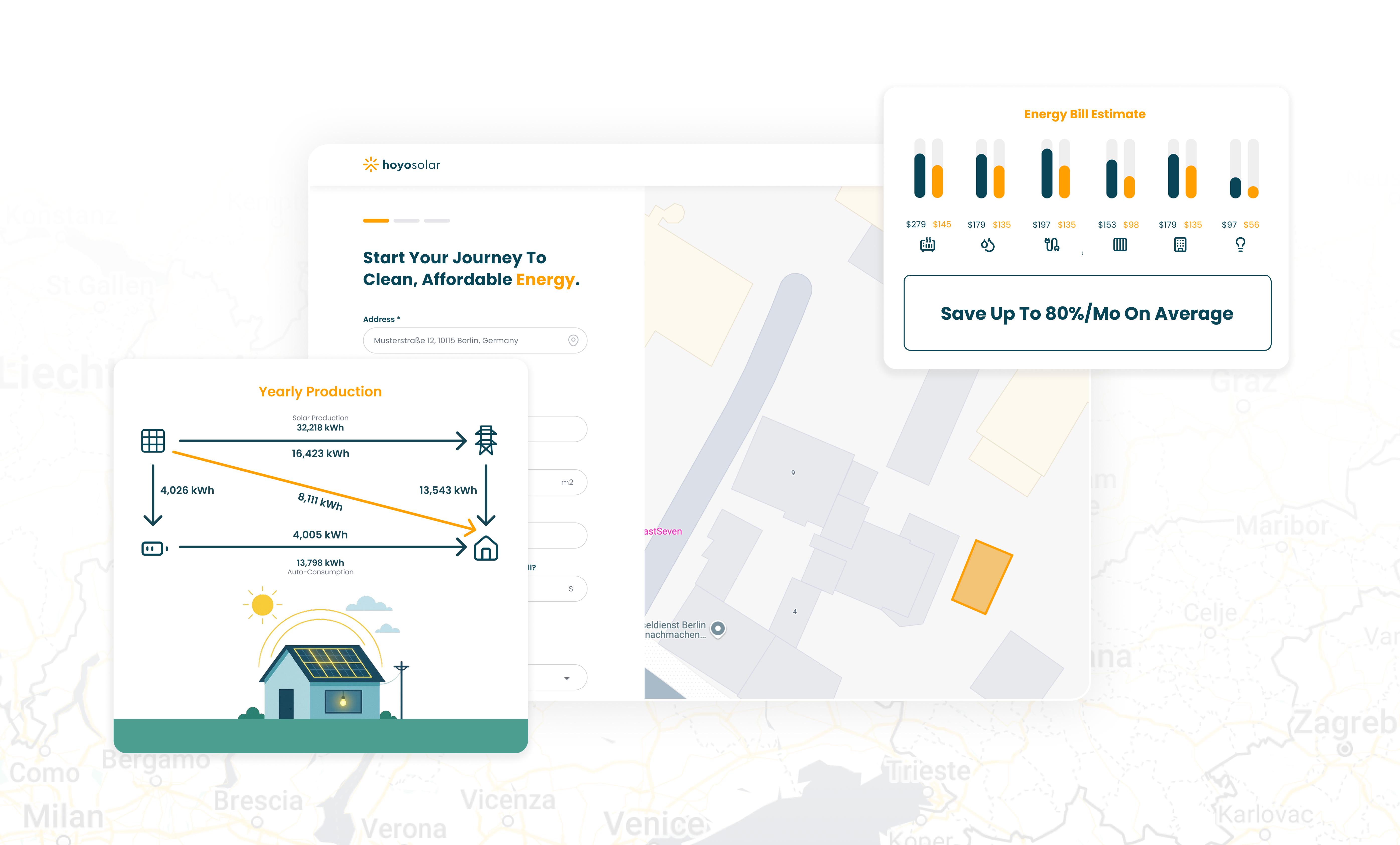Click the orange bar above $145

pyautogui.click(x=937, y=181)
